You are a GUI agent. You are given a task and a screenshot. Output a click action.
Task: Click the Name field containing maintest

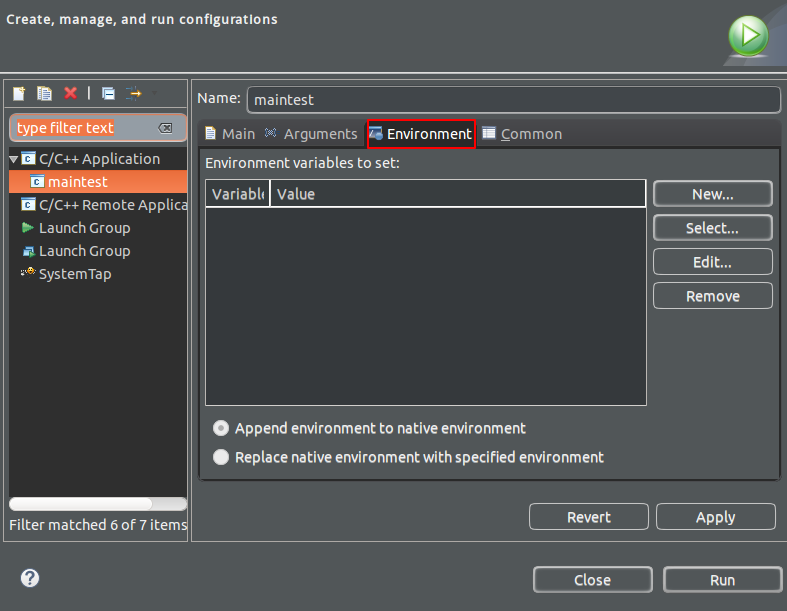[513, 100]
